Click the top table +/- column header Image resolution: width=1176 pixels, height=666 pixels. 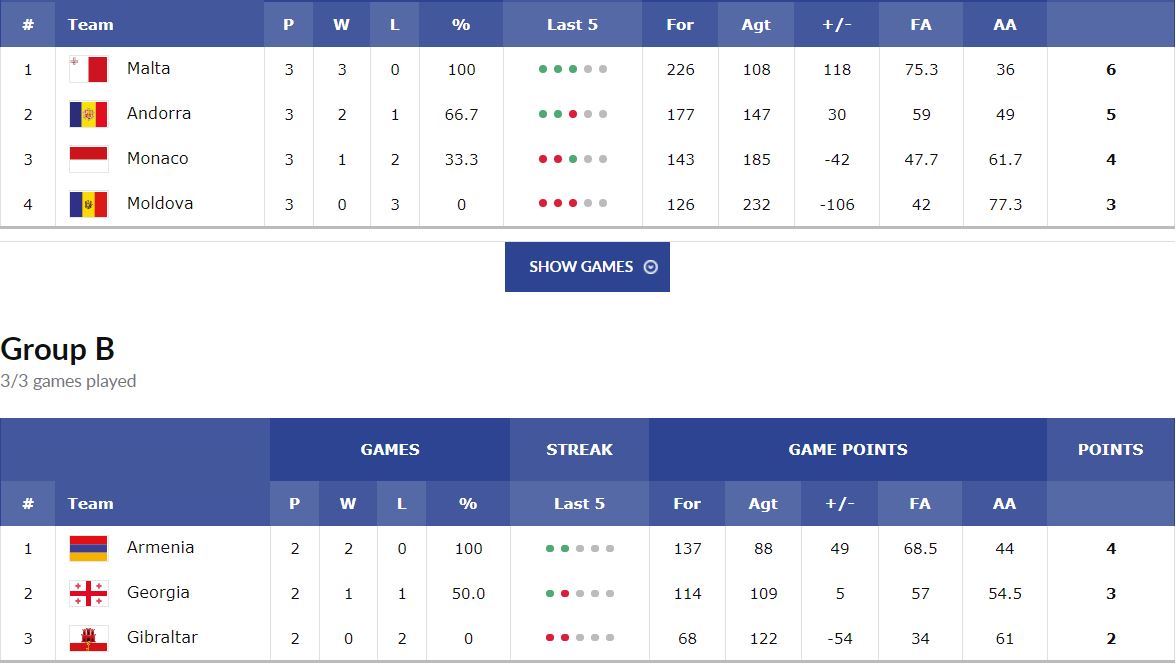click(x=836, y=25)
